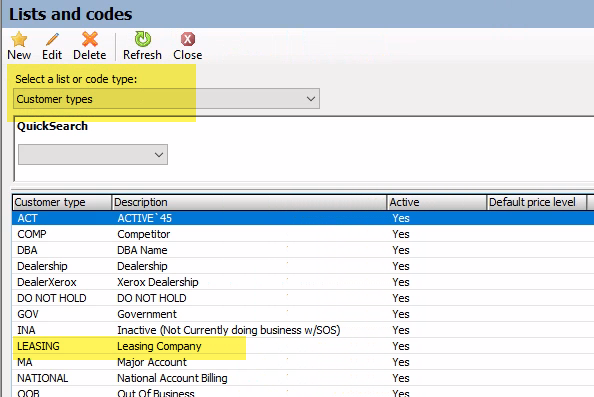Click the Out Of Business description
The width and height of the screenshot is (594, 397).
pyautogui.click(x=156, y=393)
